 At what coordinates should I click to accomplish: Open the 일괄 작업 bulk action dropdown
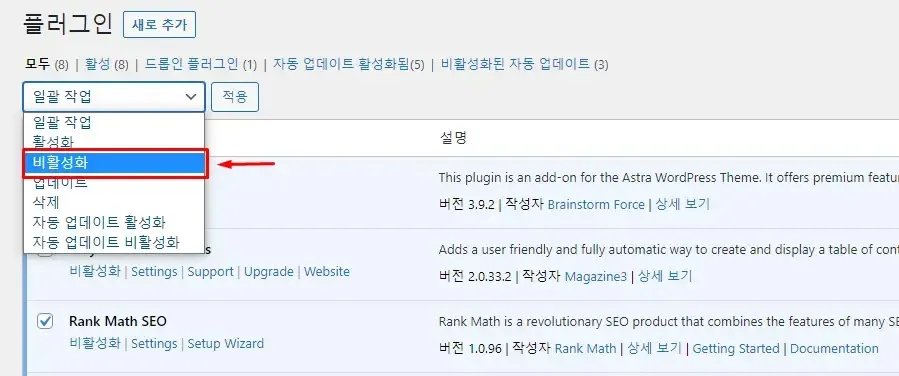114,97
